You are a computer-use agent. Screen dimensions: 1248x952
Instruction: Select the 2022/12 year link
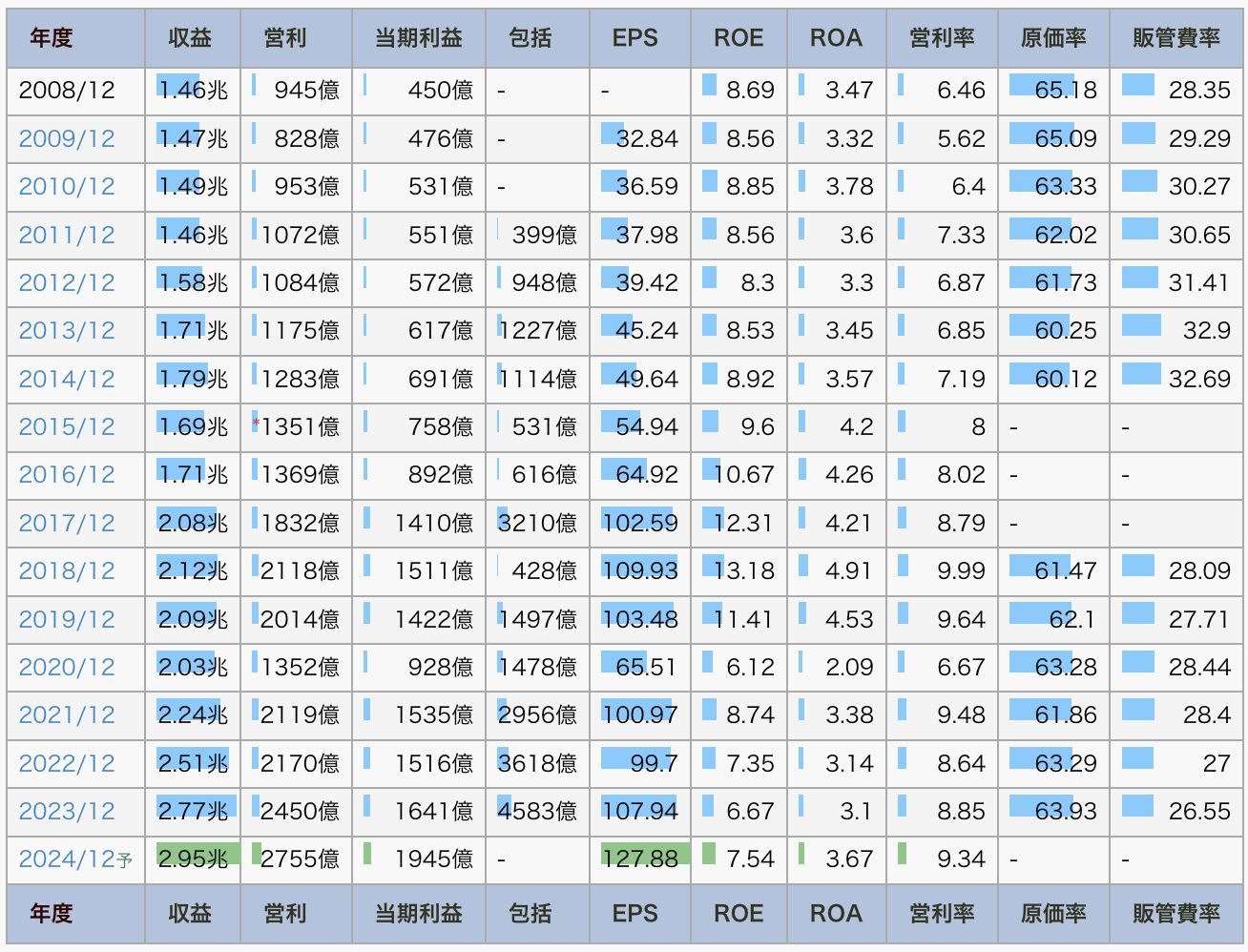coord(67,764)
